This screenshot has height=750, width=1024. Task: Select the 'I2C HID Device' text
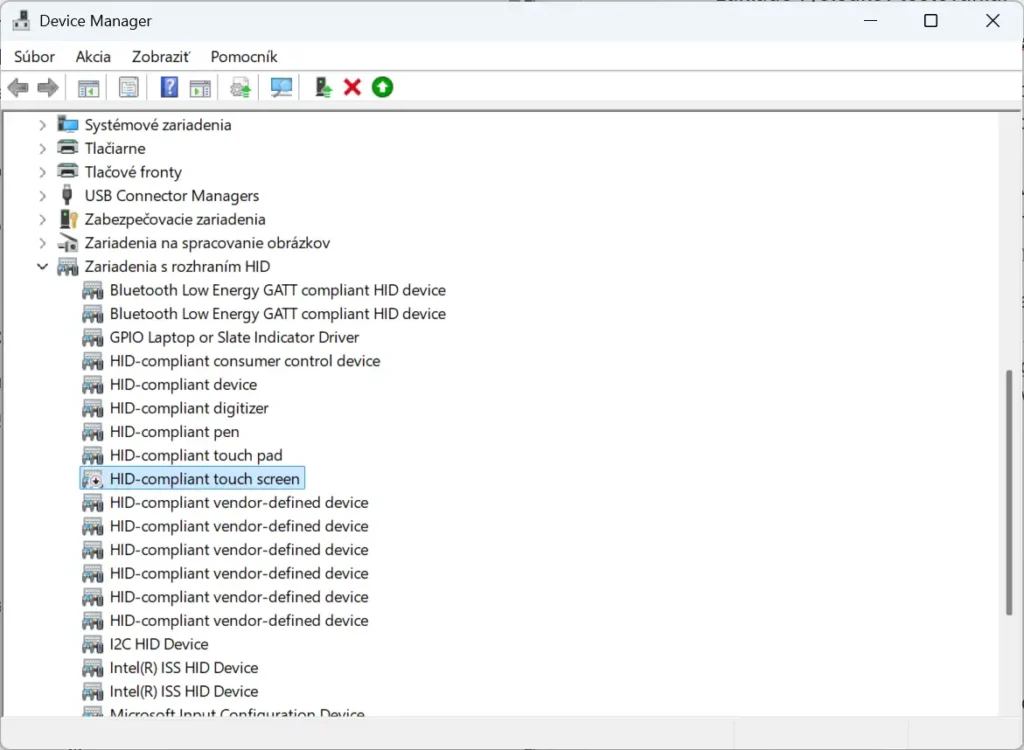pos(159,644)
